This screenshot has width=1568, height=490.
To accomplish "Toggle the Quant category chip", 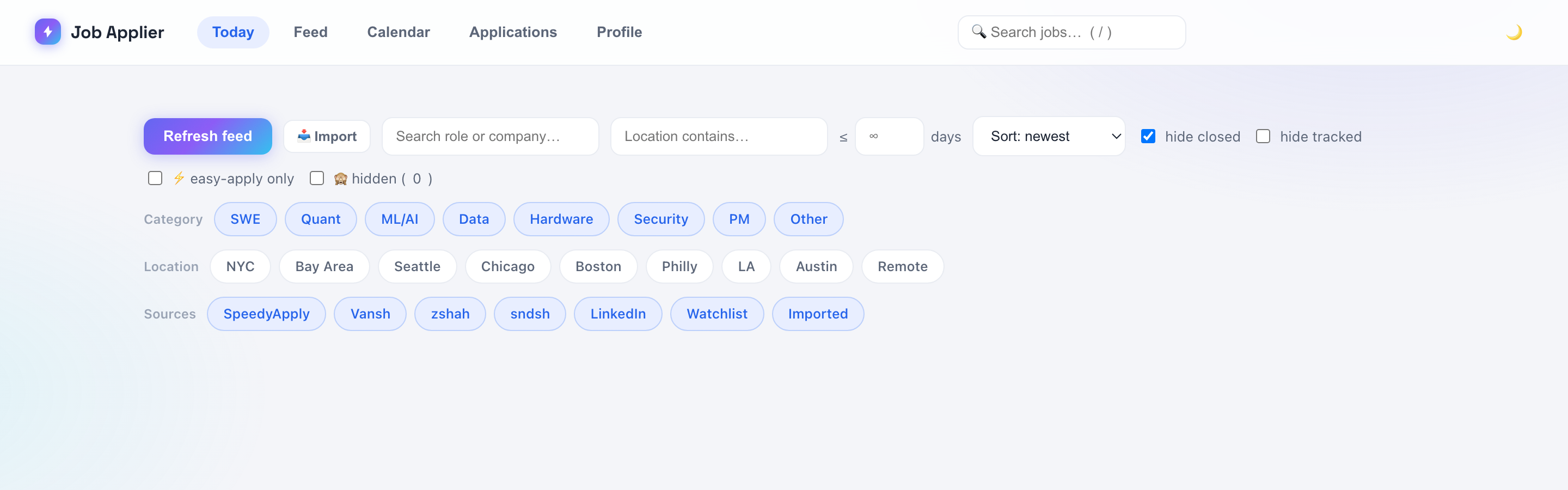I will (321, 219).
